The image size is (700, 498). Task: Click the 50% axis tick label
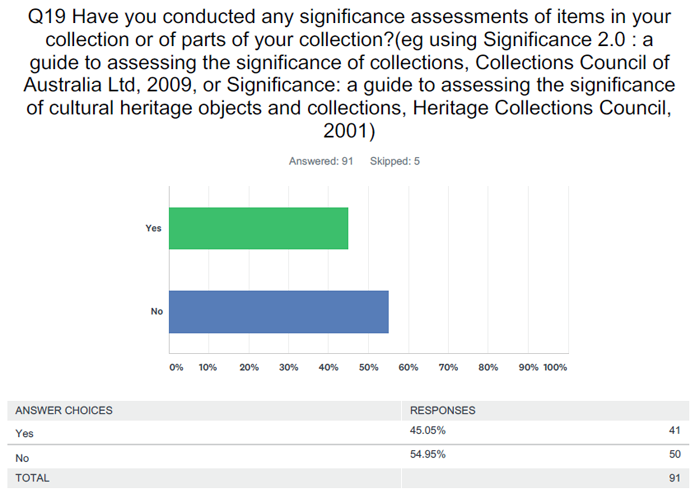pyautogui.click(x=368, y=367)
